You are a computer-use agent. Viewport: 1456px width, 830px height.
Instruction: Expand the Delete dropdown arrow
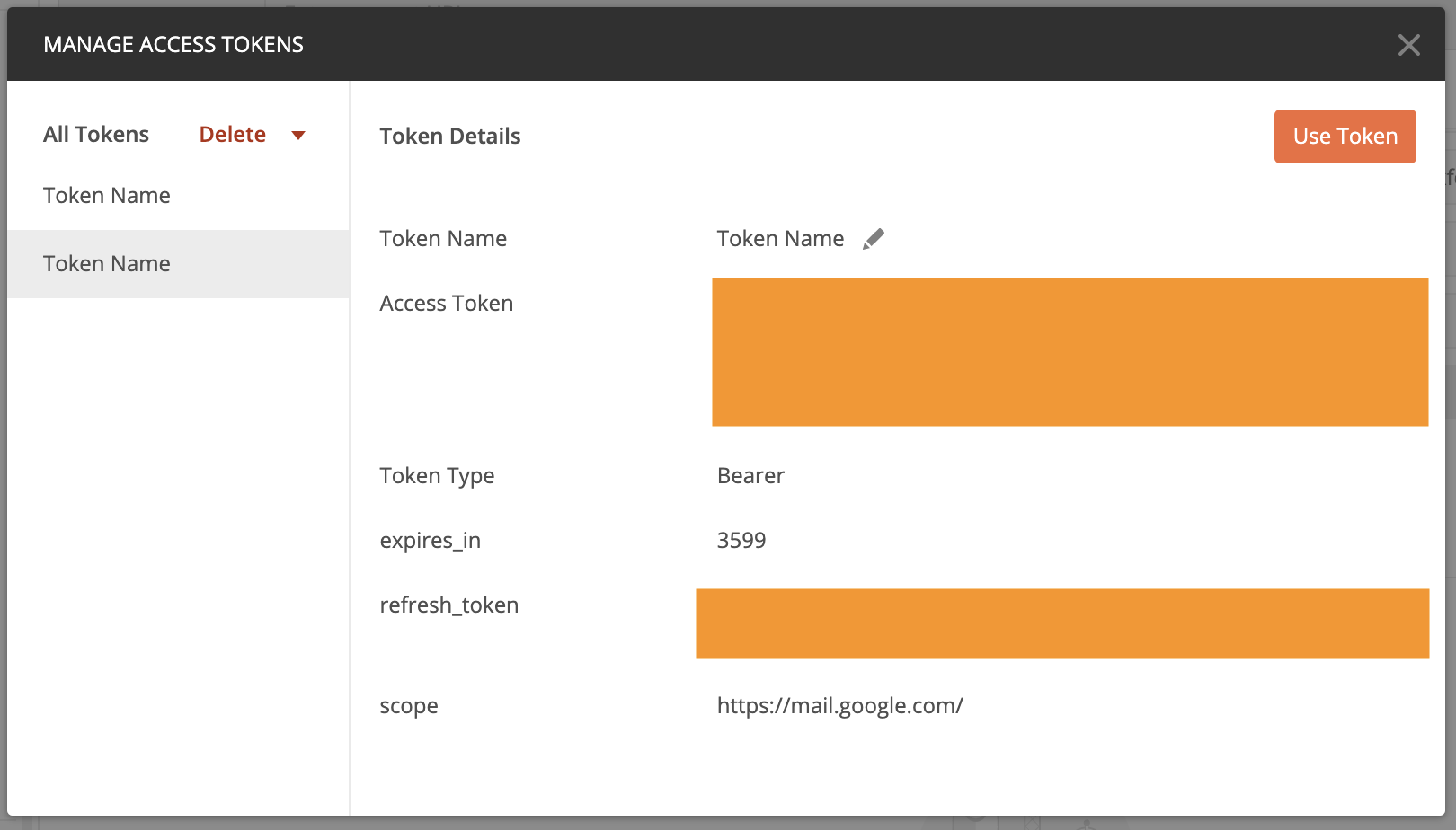(298, 136)
